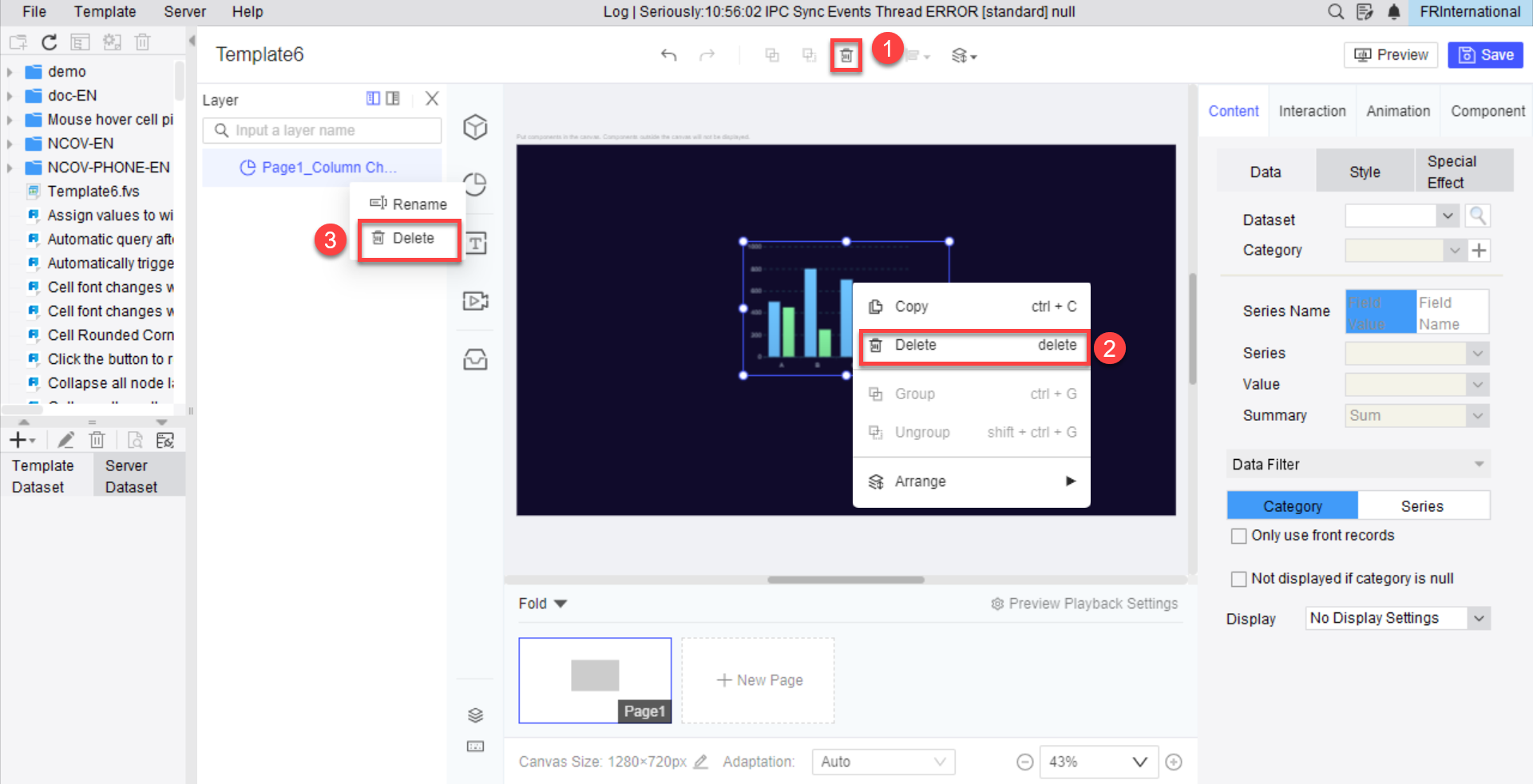The width and height of the screenshot is (1533, 784).
Task: Click the Save button
Action: coord(1486,55)
